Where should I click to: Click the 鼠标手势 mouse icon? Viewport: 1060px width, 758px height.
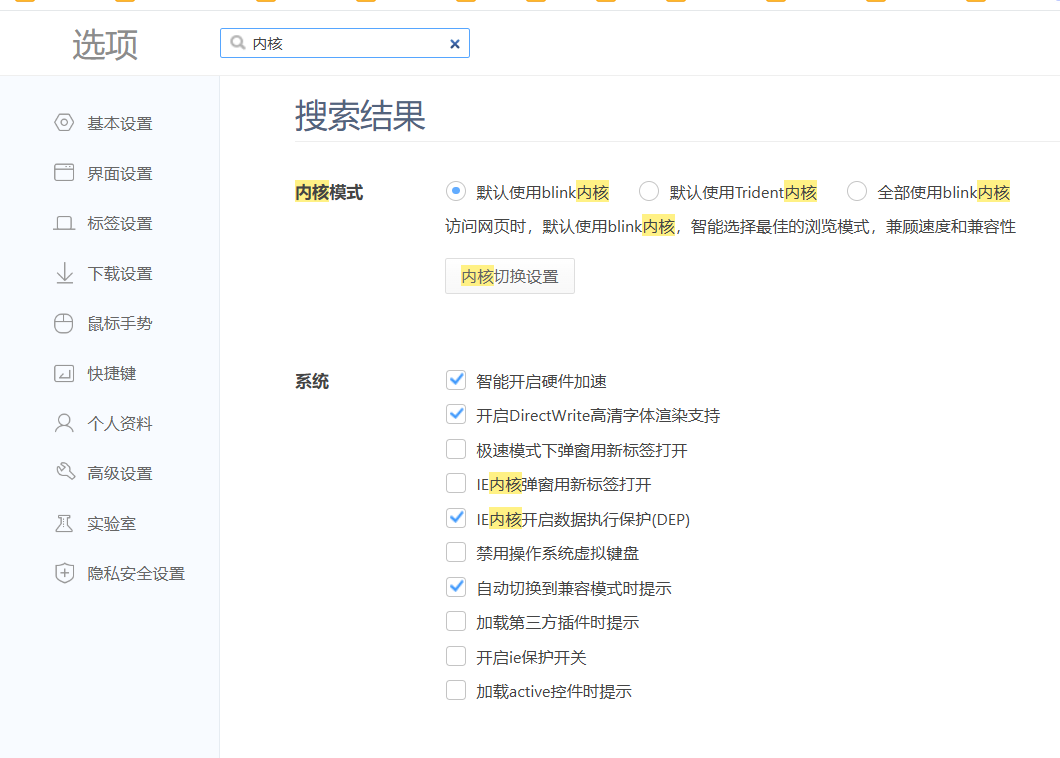point(64,323)
